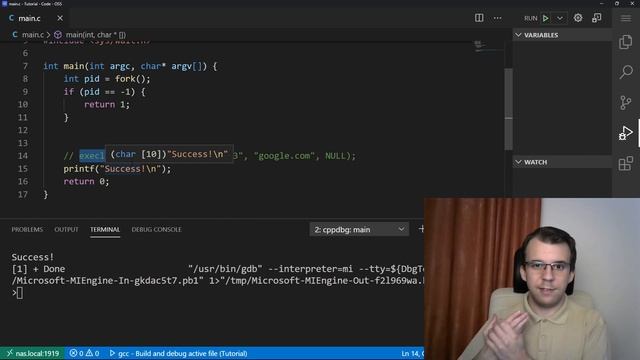Add a new terminal with plus icon
Viewport: 640px width, 360px height.
pos(421,229)
